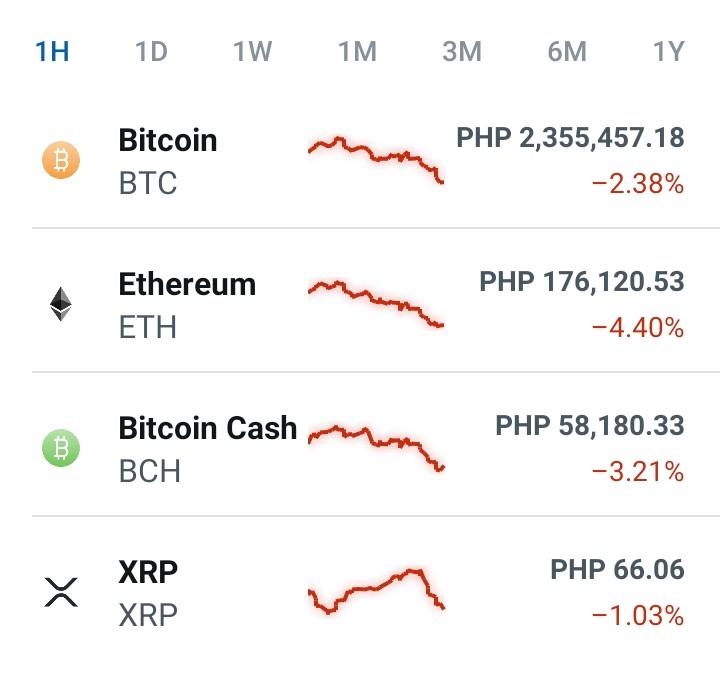Select the 1H time range tab
This screenshot has height=691, width=720.
click(52, 51)
